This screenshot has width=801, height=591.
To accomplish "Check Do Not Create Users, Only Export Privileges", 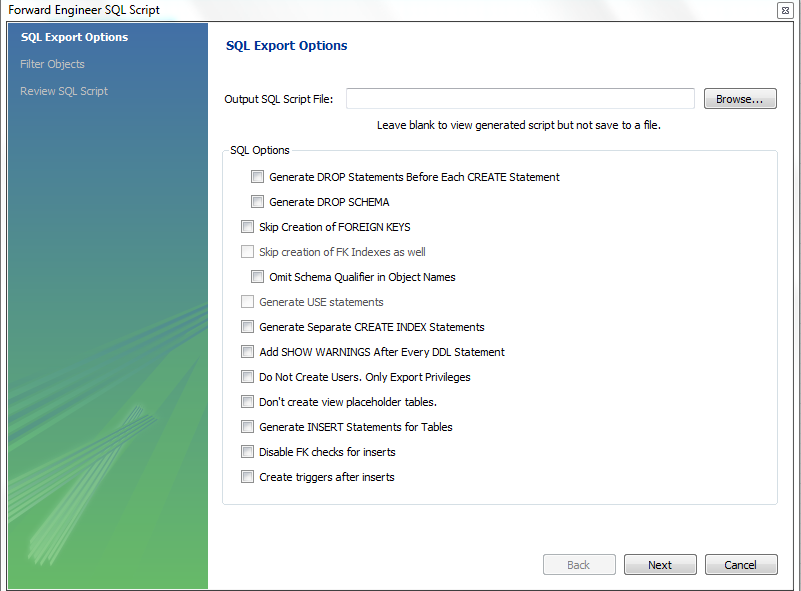I will click(x=248, y=377).
